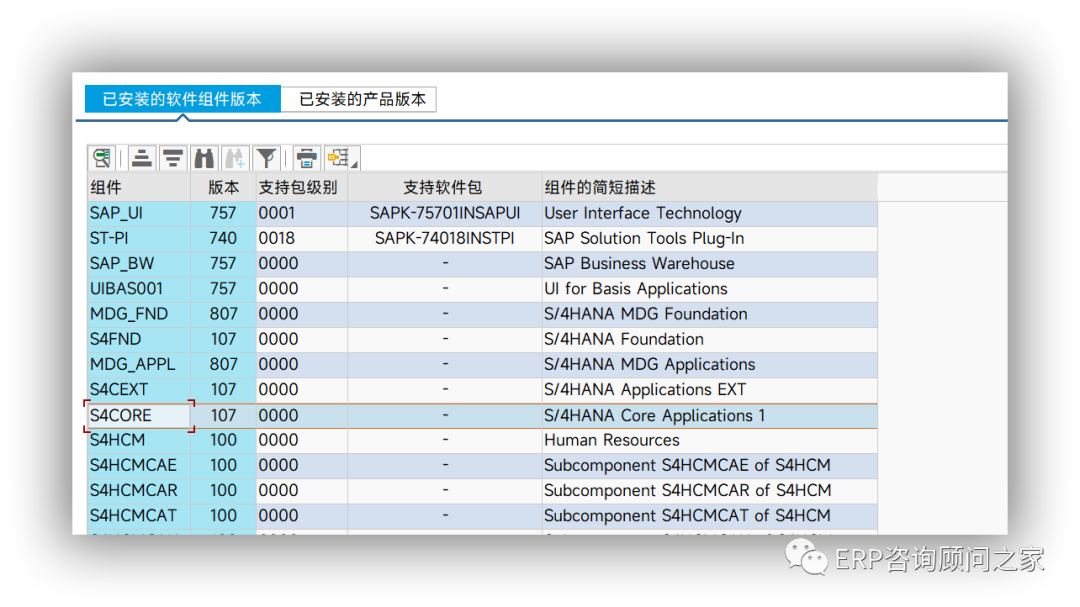The image size is (1080, 607).
Task: Select the 版本 column header
Action: click(223, 187)
